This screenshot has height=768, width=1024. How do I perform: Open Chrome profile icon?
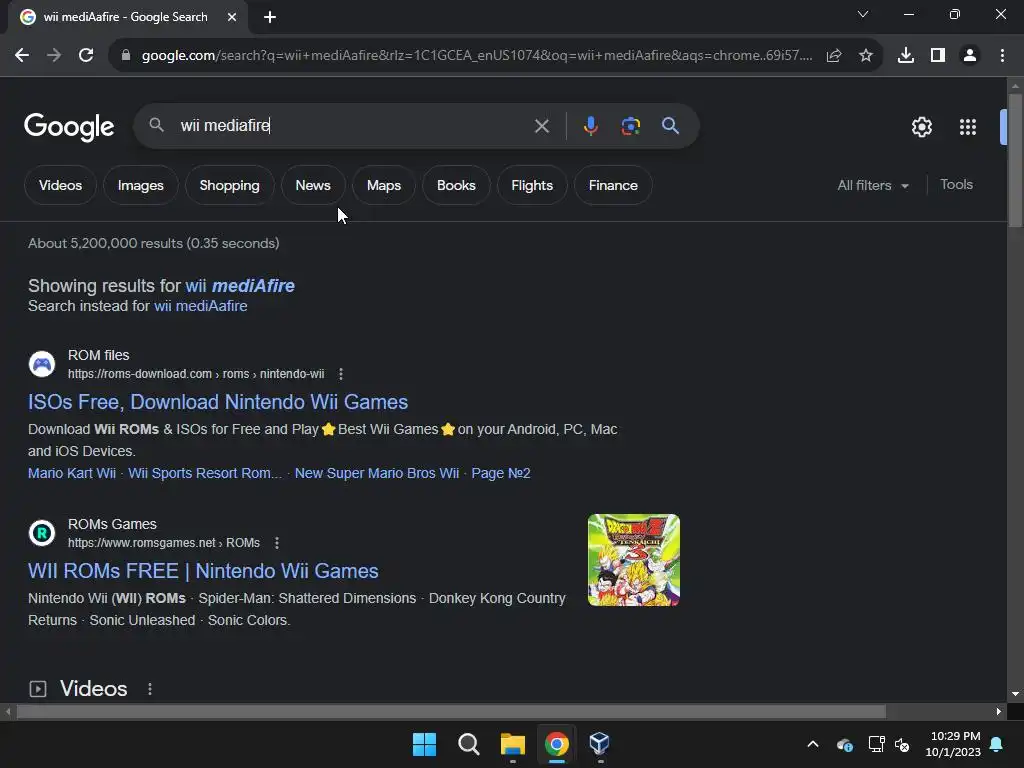[970, 56]
